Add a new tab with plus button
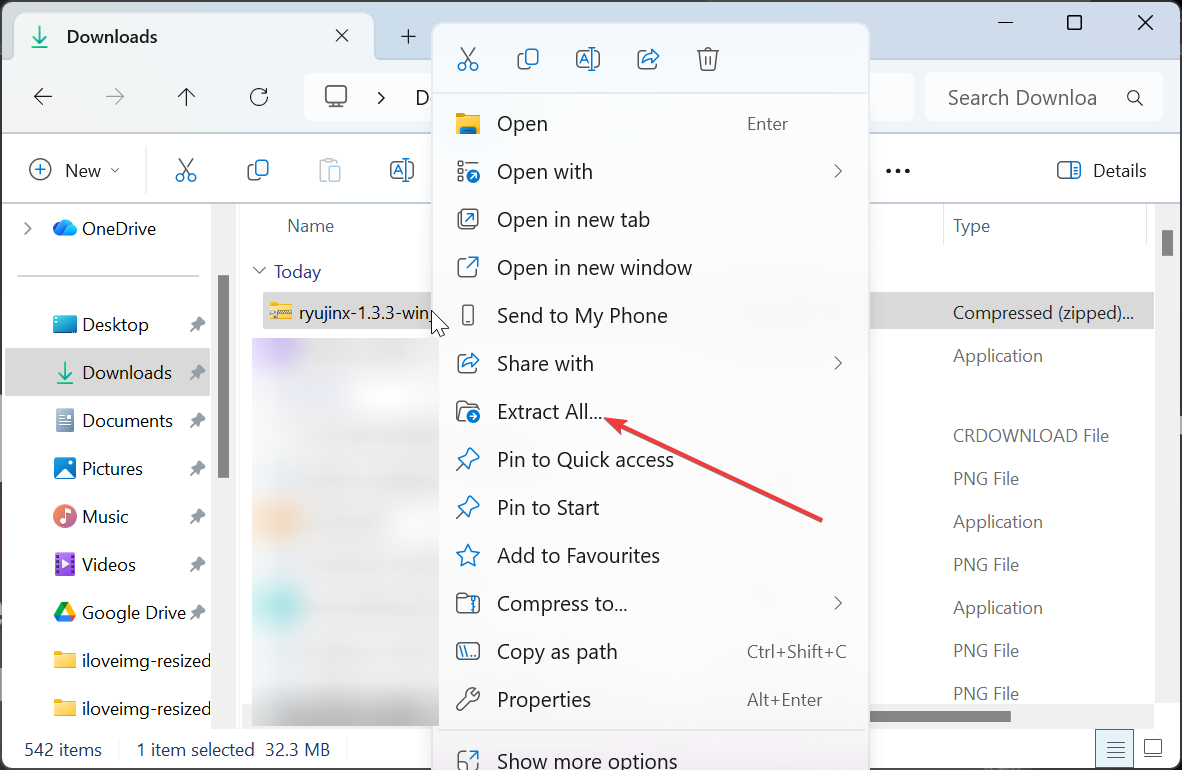1182x770 pixels. point(408,36)
